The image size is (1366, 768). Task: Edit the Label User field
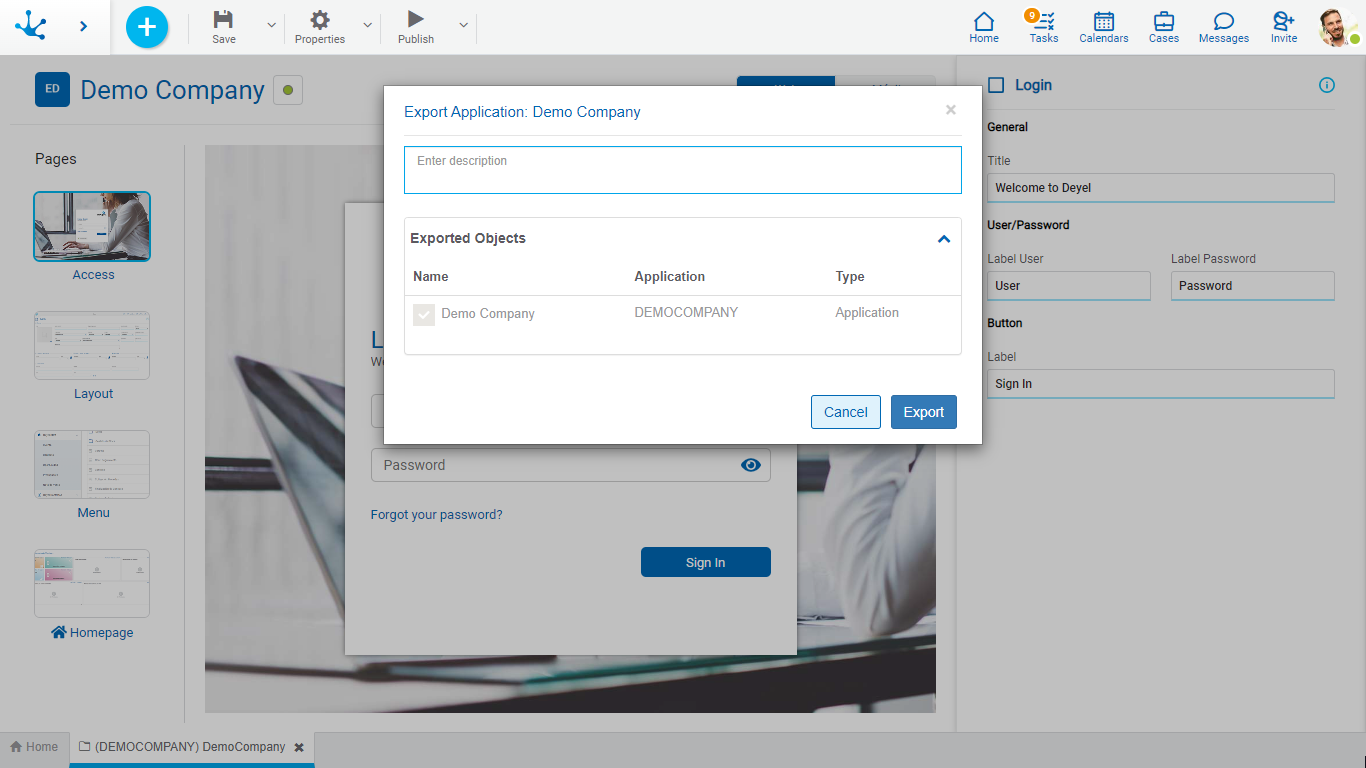tap(1069, 286)
